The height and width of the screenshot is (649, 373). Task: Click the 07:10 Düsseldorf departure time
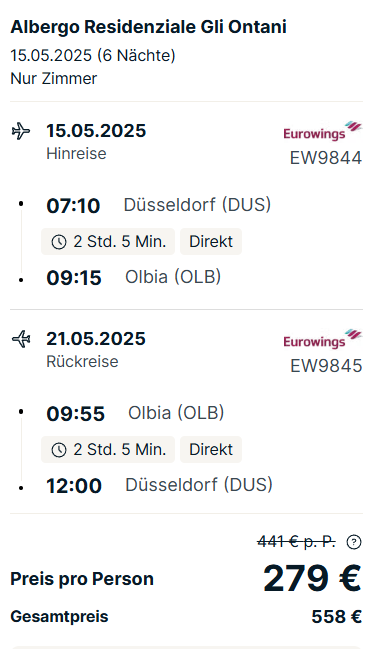coord(73,206)
